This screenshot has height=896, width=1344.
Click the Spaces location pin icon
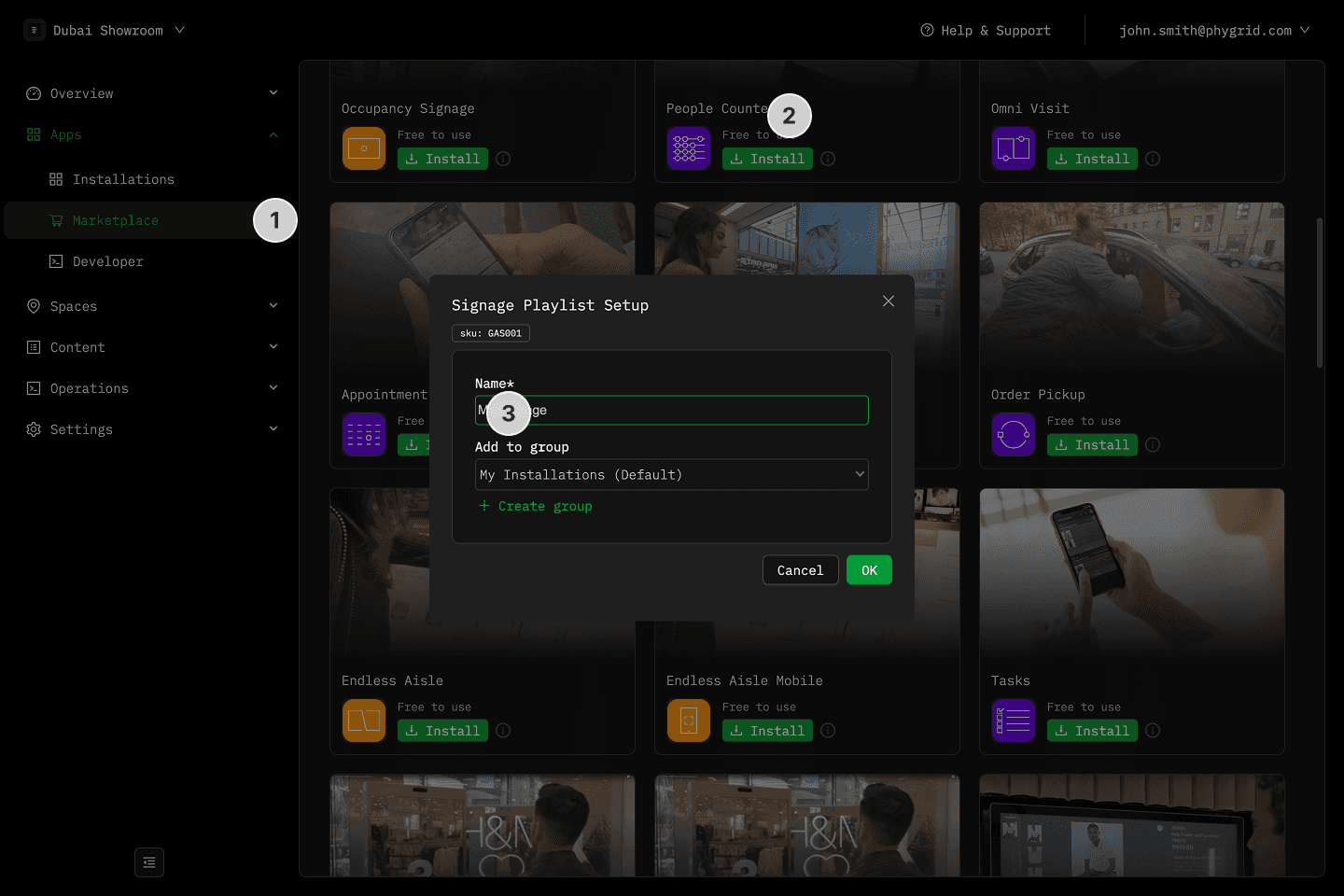pos(34,306)
